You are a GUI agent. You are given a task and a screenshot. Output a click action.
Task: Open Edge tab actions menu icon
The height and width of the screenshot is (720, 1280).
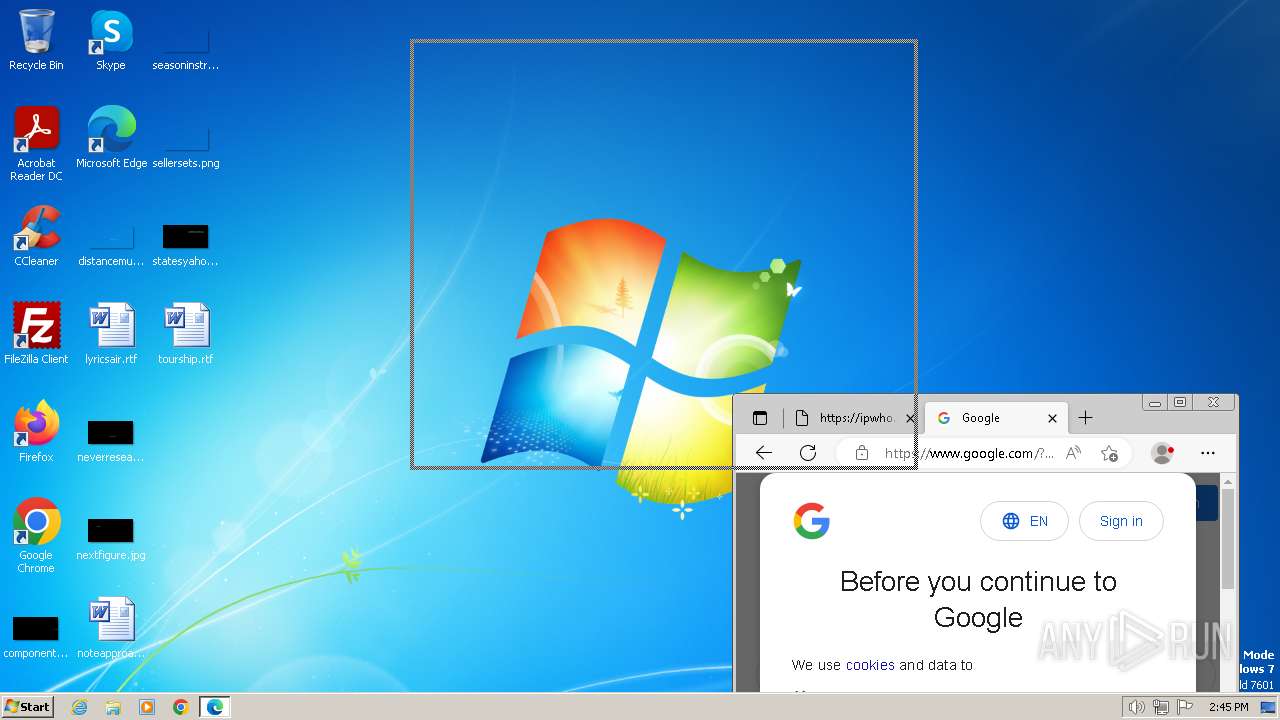tap(760, 418)
